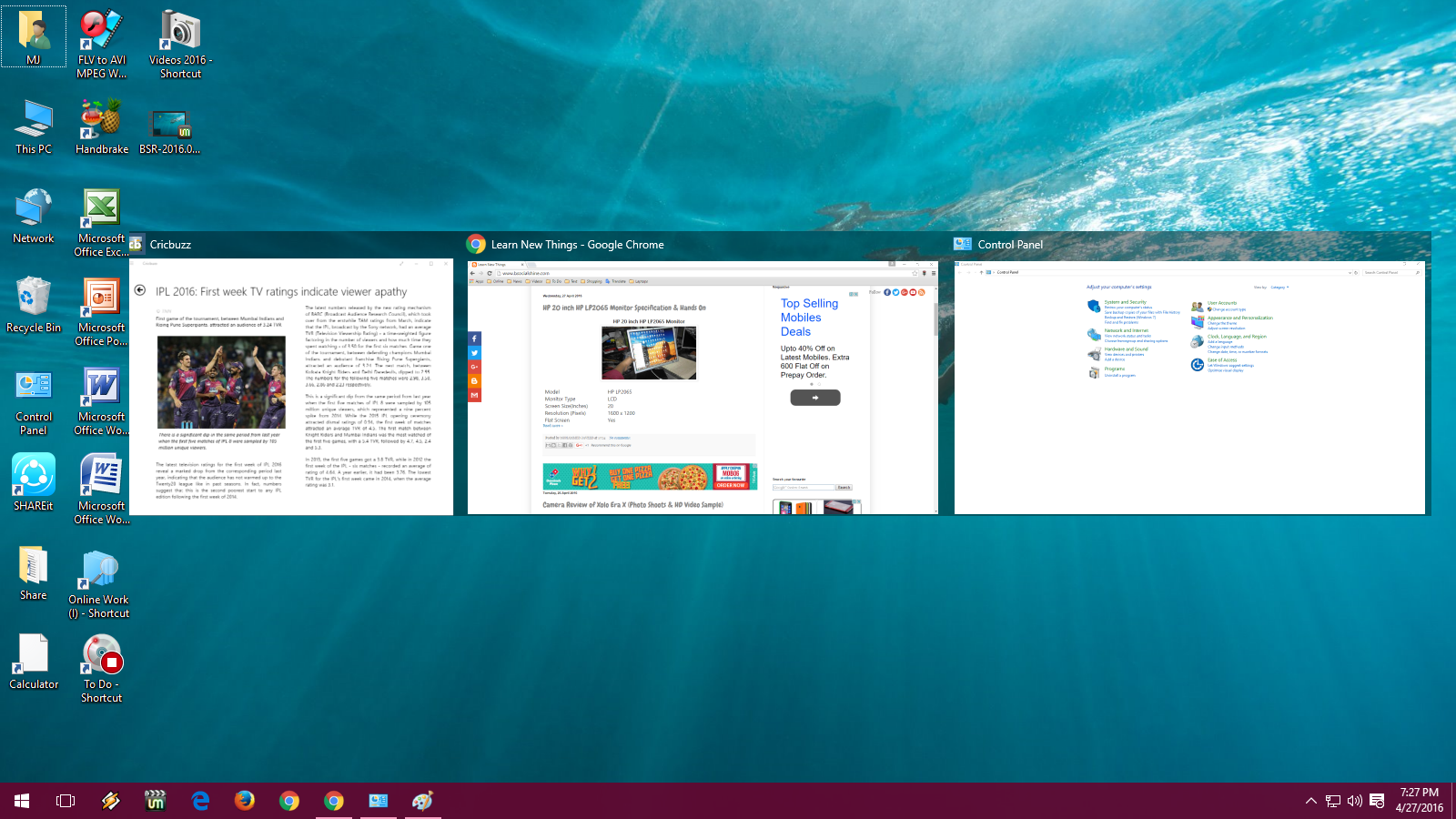
Task: Open SHAREit from the desktop
Action: (34, 475)
